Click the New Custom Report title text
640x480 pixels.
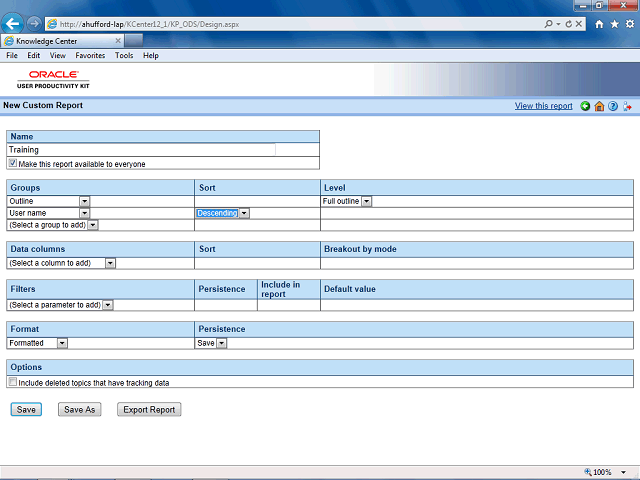point(43,105)
